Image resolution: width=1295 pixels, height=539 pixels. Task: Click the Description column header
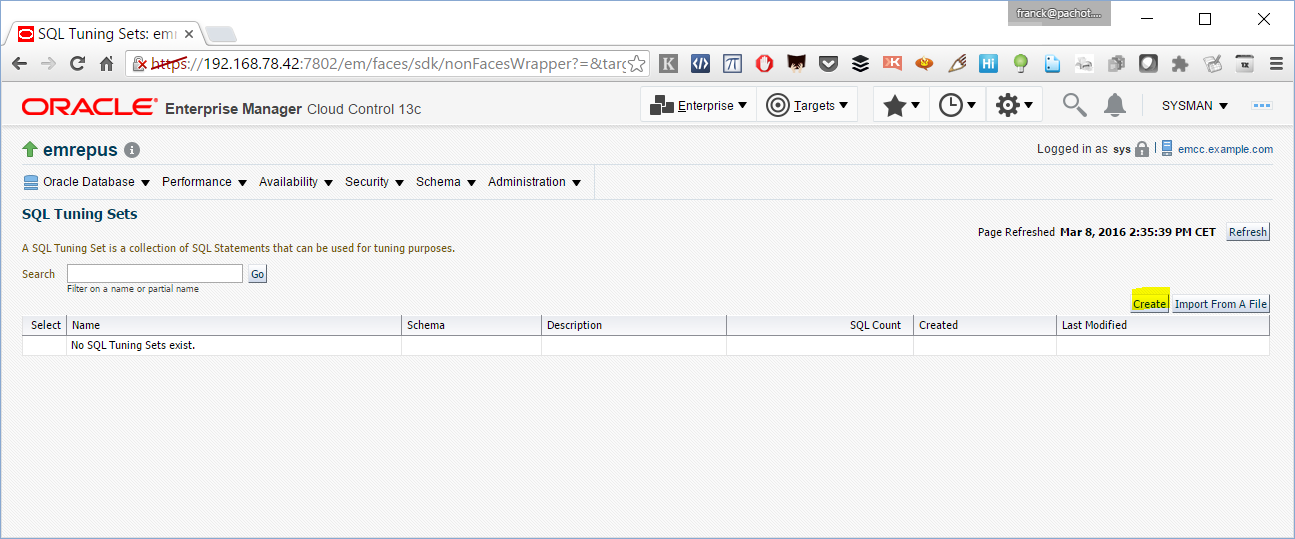coord(634,325)
